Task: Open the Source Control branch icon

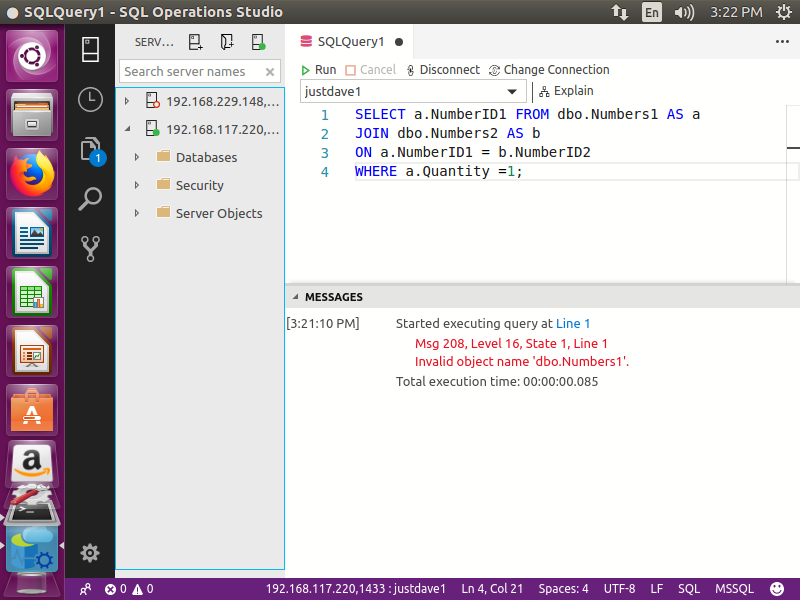Action: point(90,247)
